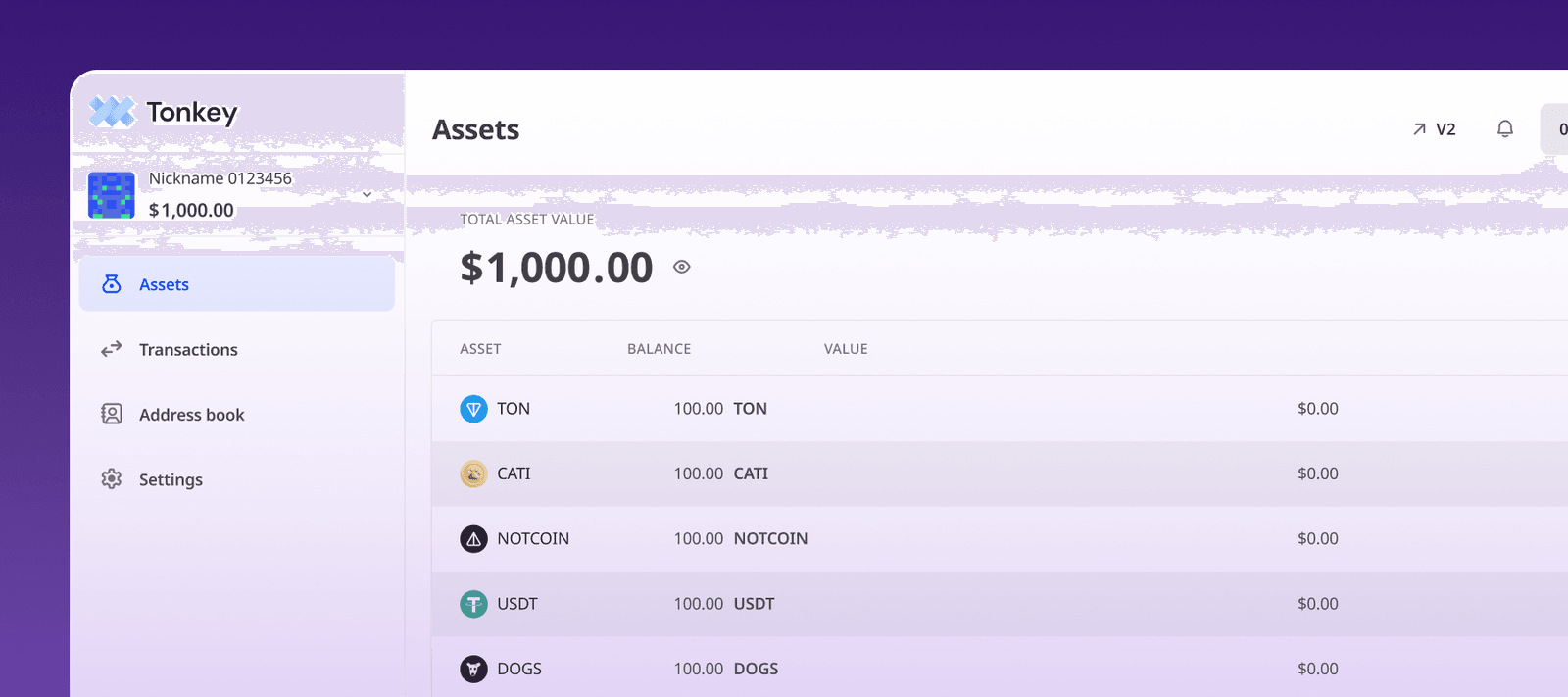1568x697 pixels.
Task: Select the NOTCOIN asset name
Action: (x=533, y=539)
